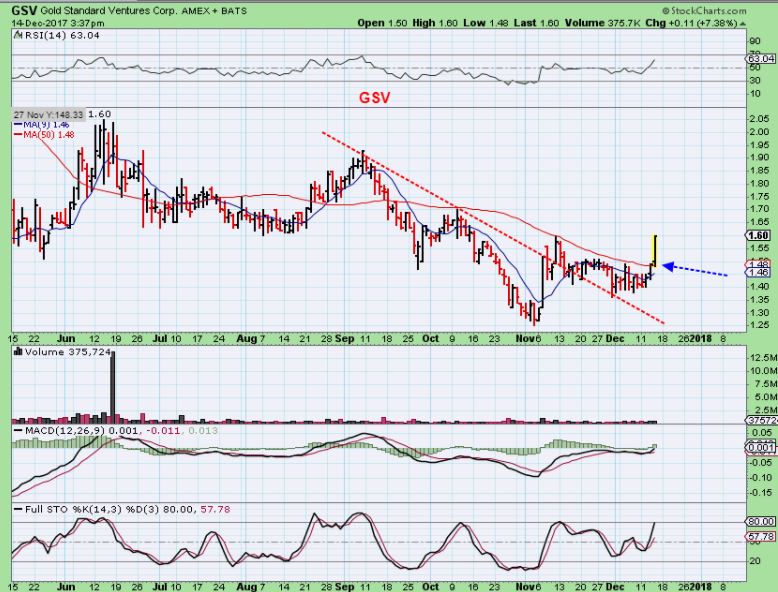Click the 57.78 stochastic value tag at right
Screen dimensions: 778x592
click(761, 536)
